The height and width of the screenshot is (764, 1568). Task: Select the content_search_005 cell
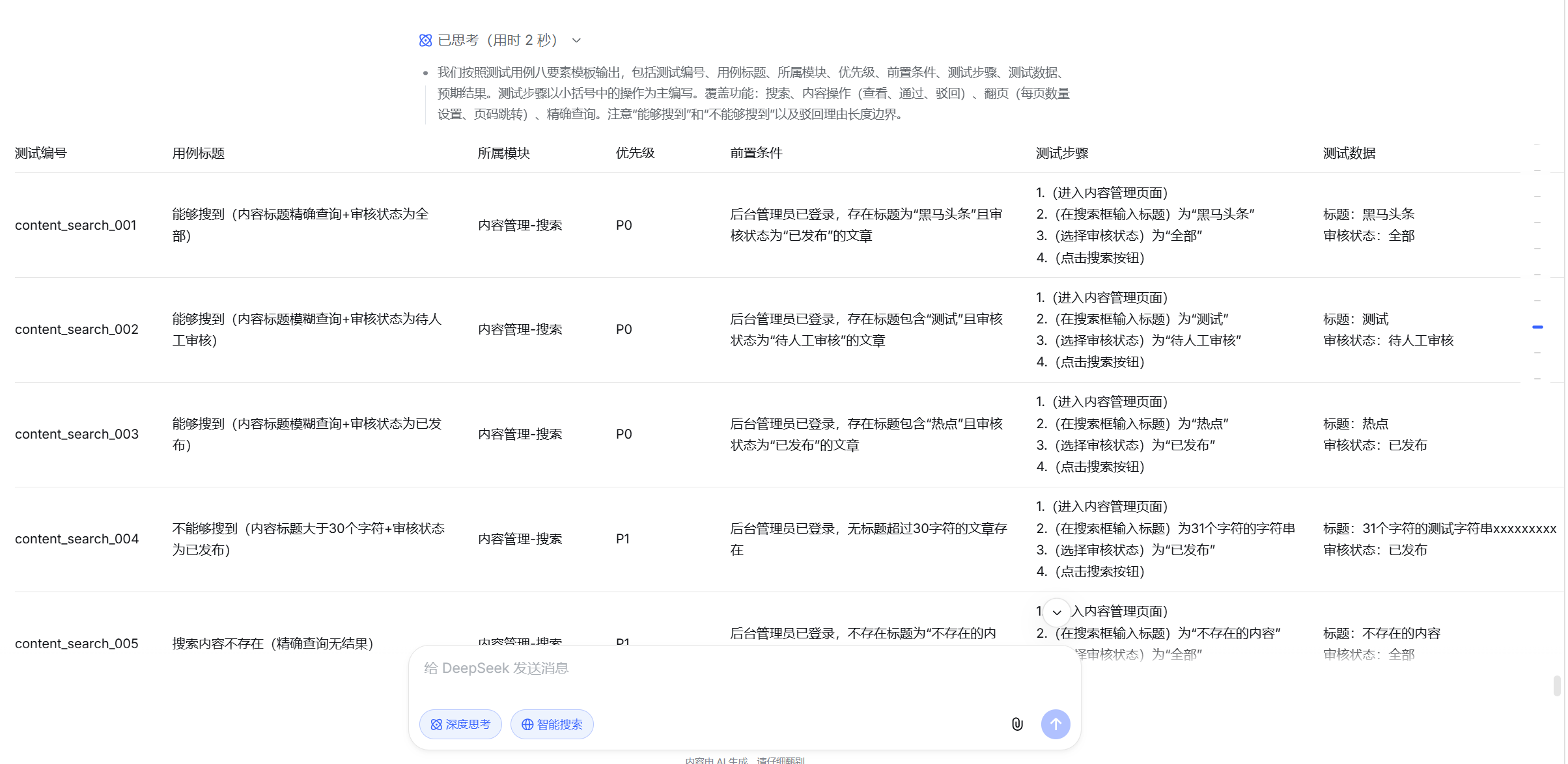tap(77, 644)
